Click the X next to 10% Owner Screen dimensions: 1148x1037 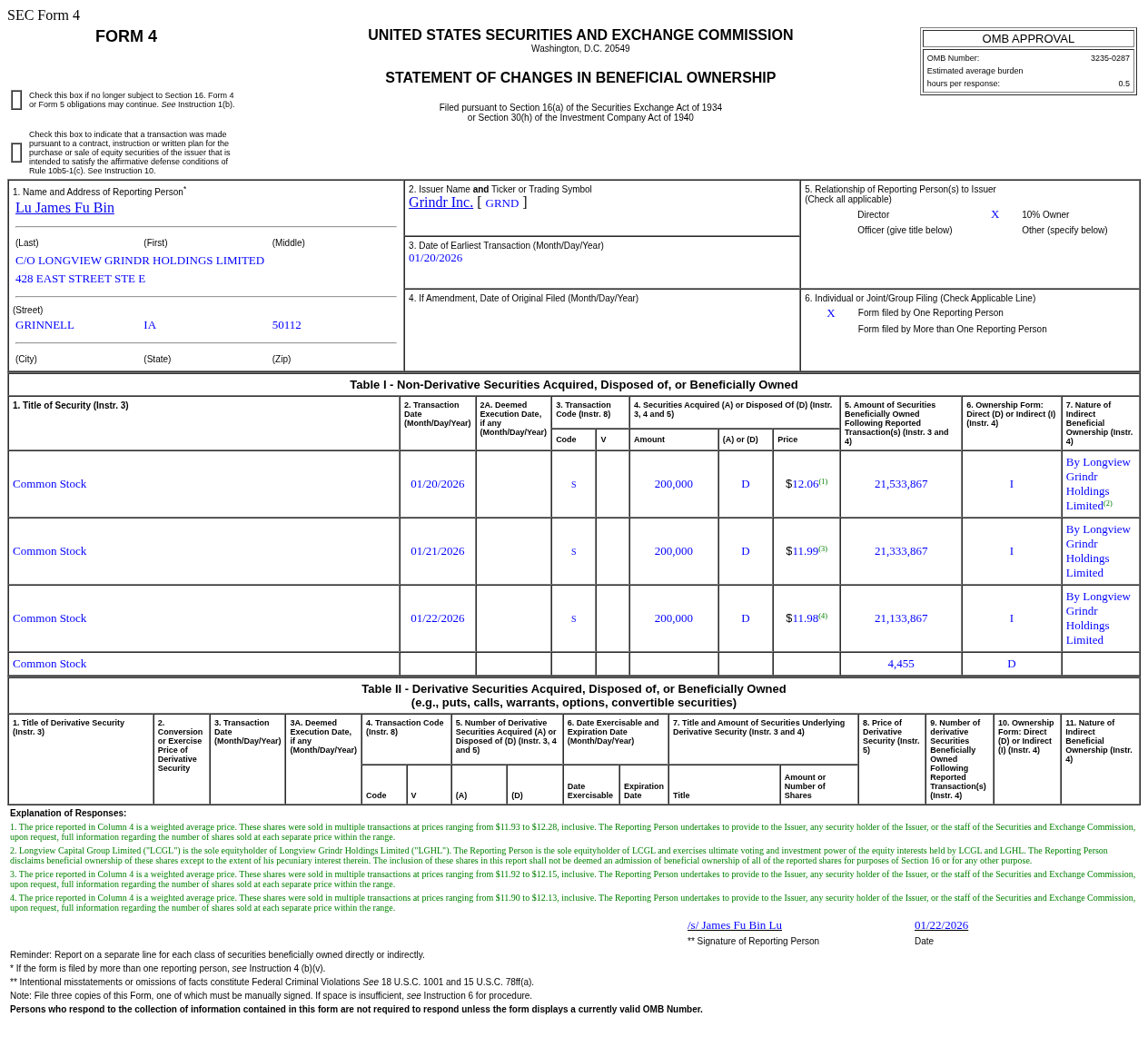click(x=995, y=214)
